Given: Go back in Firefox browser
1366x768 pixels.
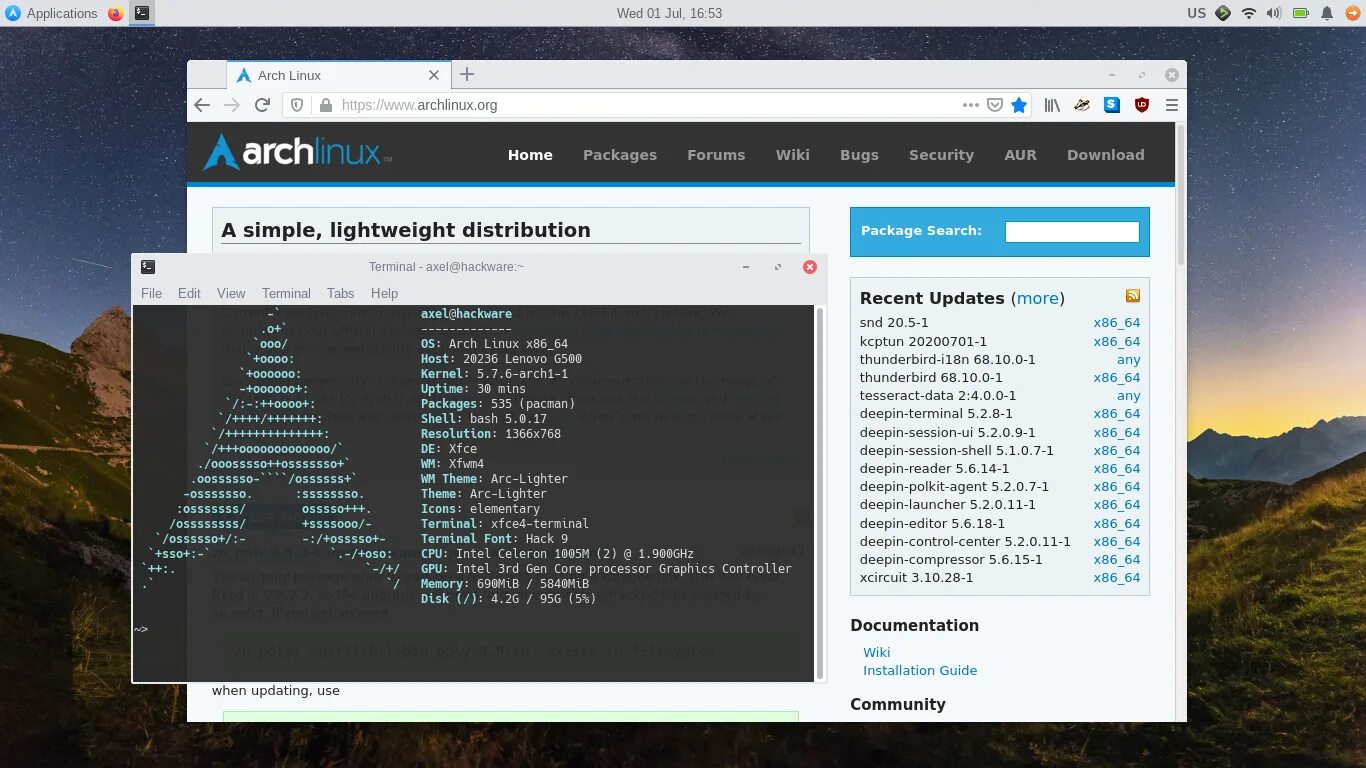Looking at the screenshot, I should 202,105.
